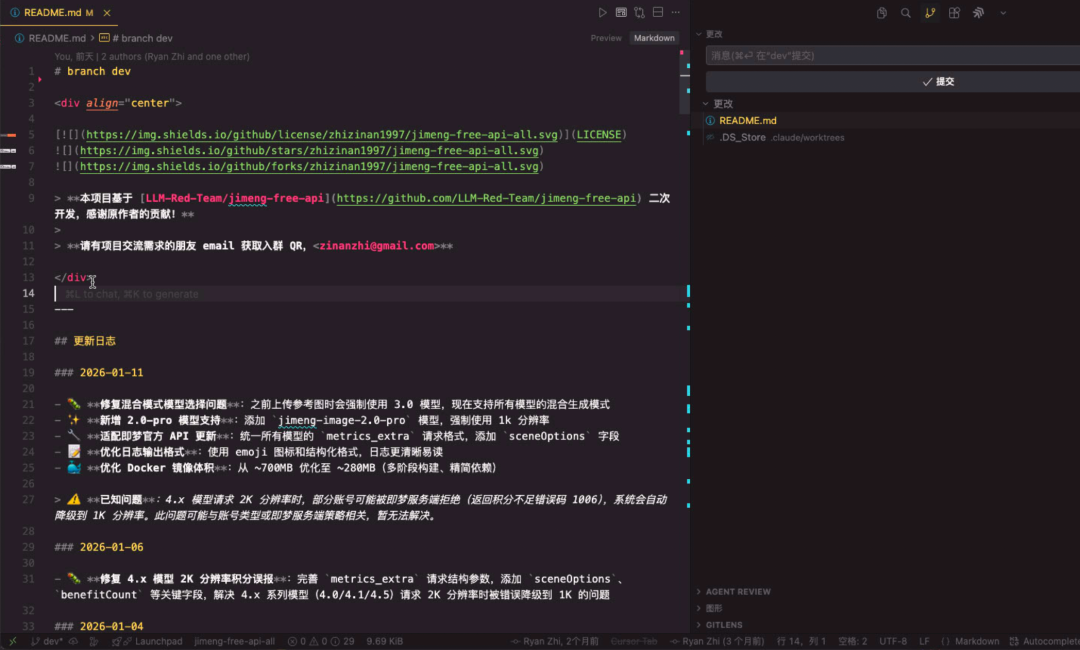Open the Markdown preview icon

point(622,12)
